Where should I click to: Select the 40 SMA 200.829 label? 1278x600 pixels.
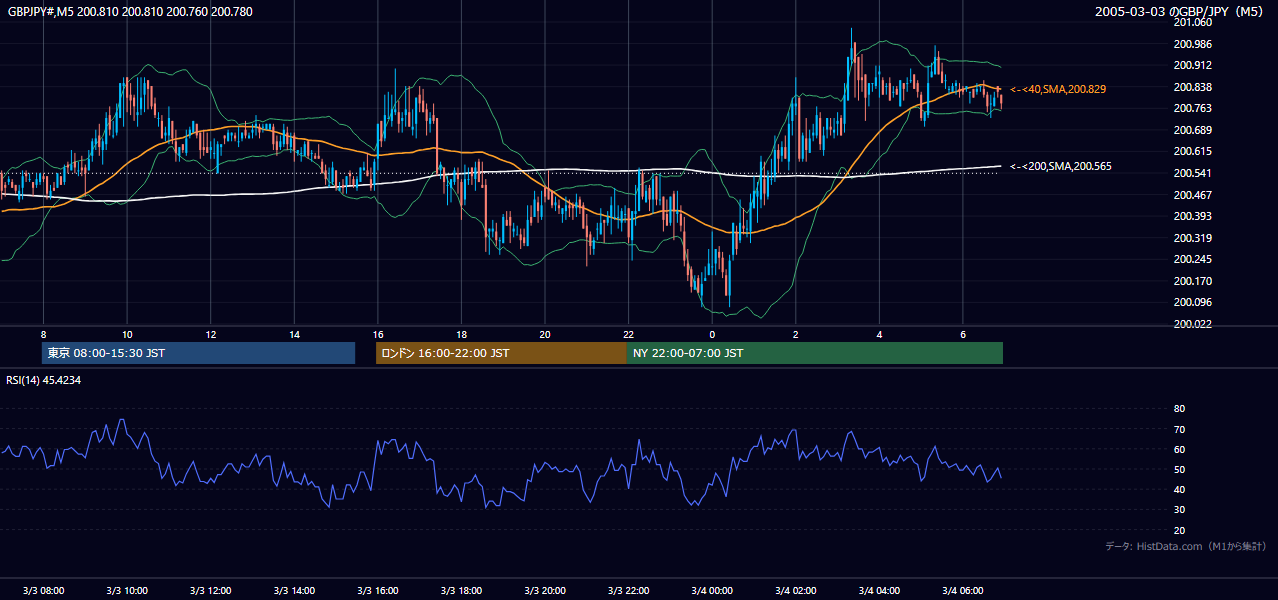(1058, 89)
